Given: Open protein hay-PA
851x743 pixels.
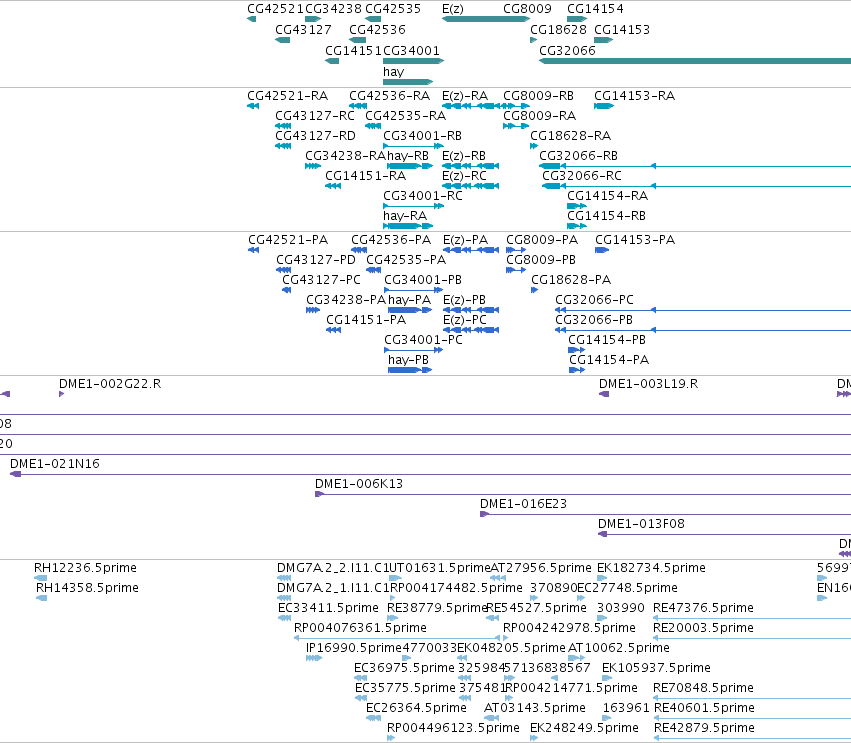Looking at the screenshot, I should click(409, 301).
